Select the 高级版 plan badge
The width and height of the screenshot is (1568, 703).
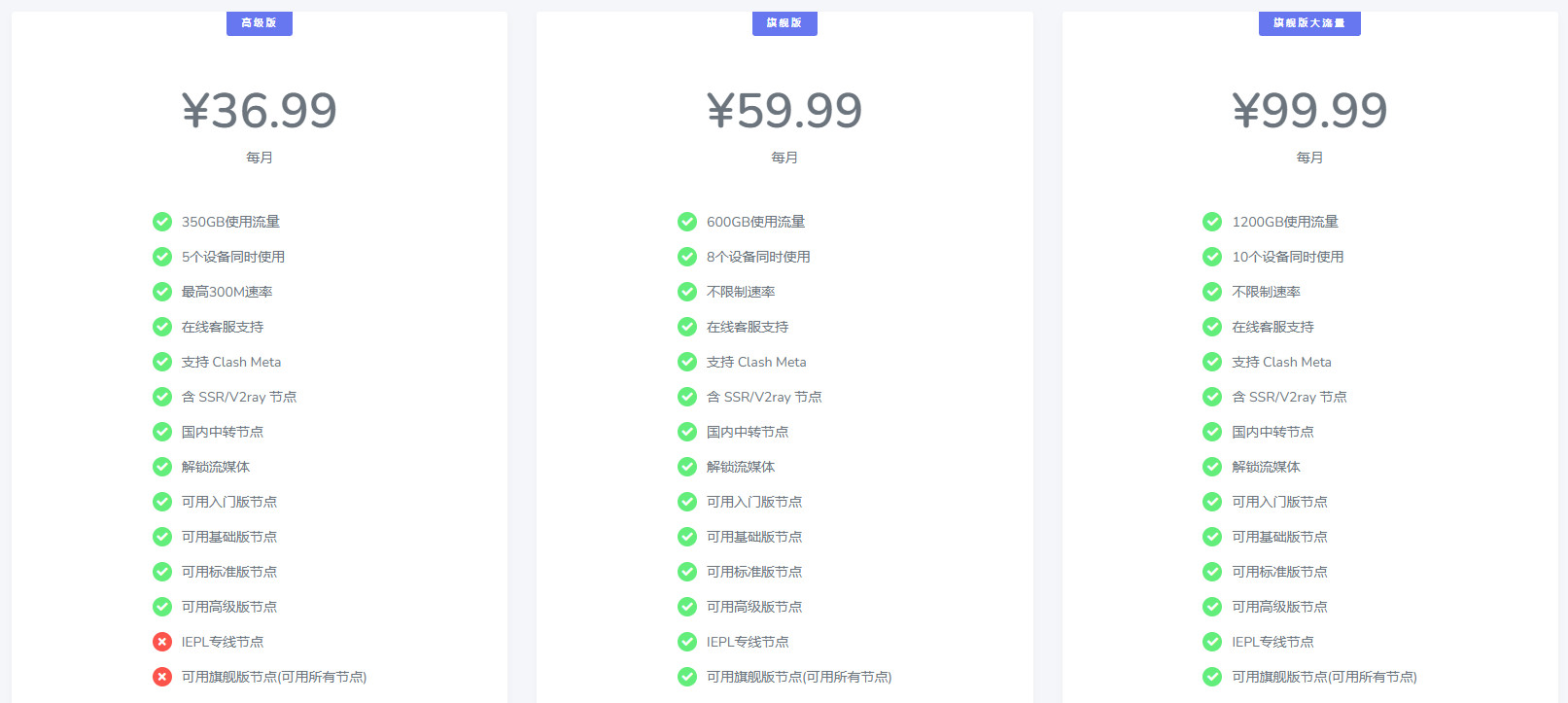(259, 23)
